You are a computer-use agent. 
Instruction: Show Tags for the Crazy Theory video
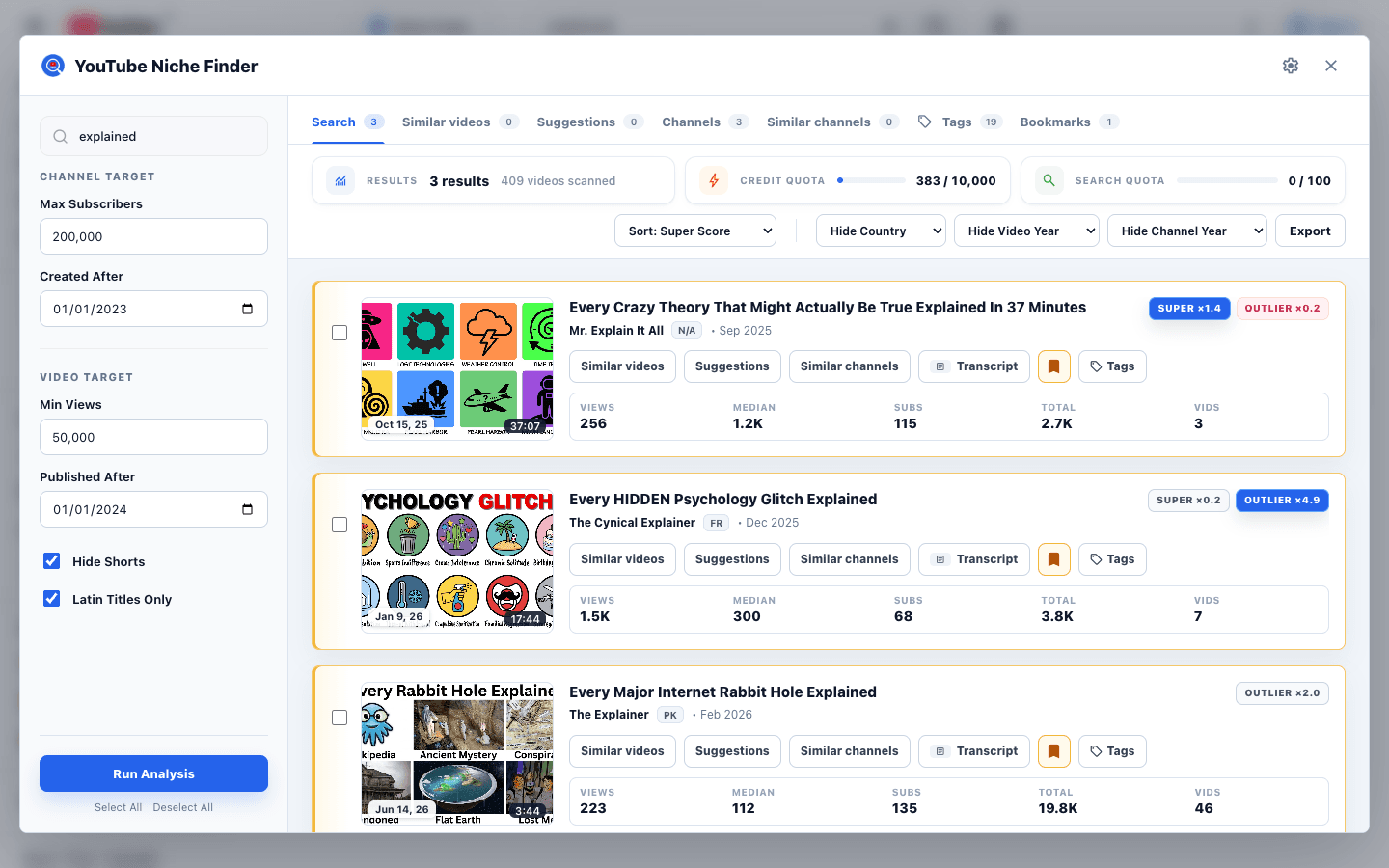(1112, 366)
